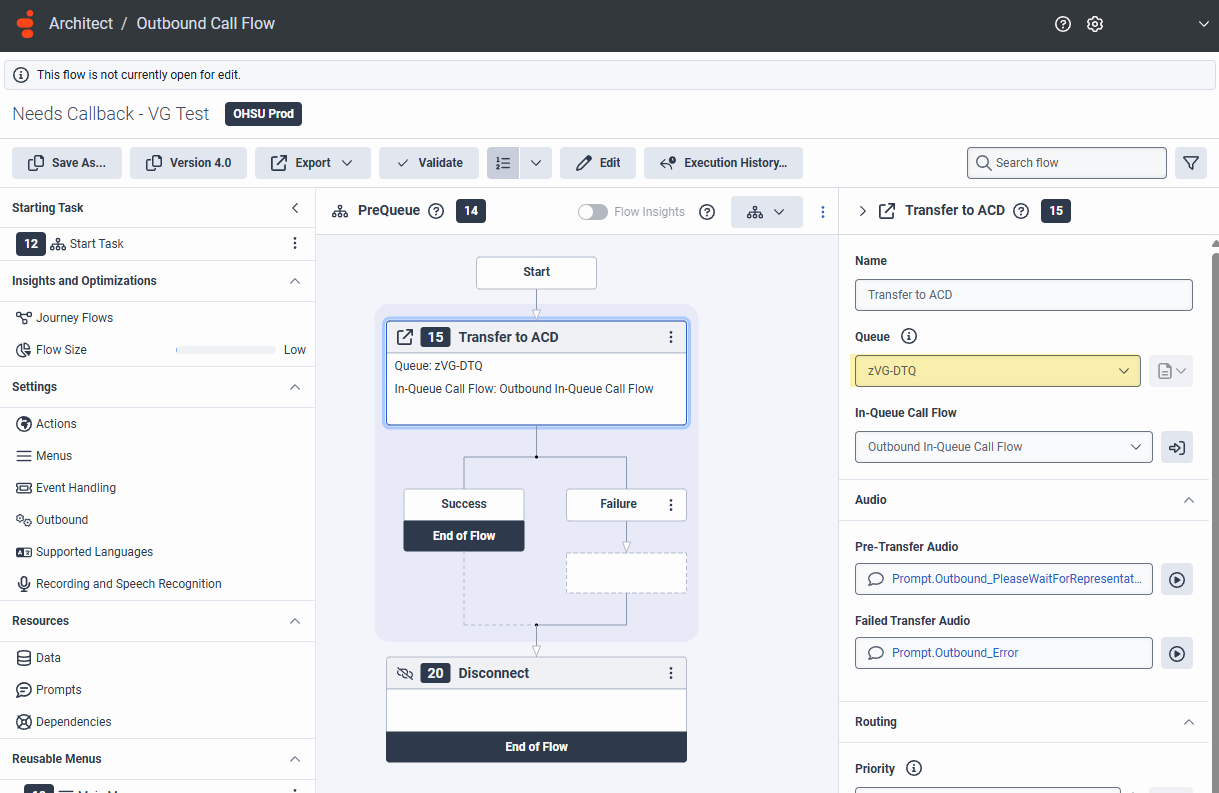Click the flow not open info icon
The height and width of the screenshot is (793, 1219).
21,75
